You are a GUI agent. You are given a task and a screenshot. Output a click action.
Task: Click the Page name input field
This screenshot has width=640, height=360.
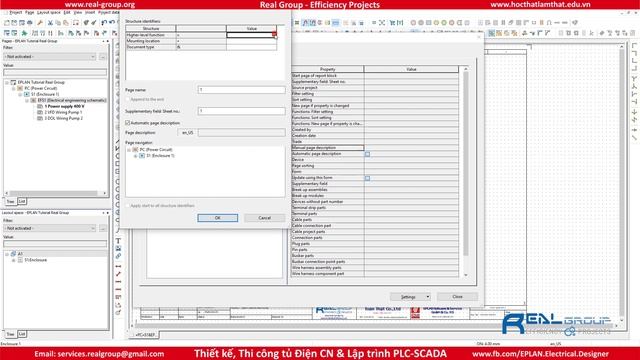coord(242,90)
